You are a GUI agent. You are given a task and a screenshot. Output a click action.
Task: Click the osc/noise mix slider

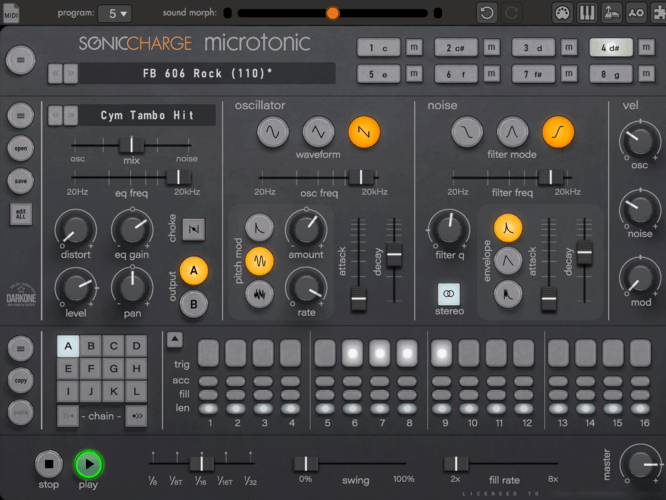coord(131,144)
